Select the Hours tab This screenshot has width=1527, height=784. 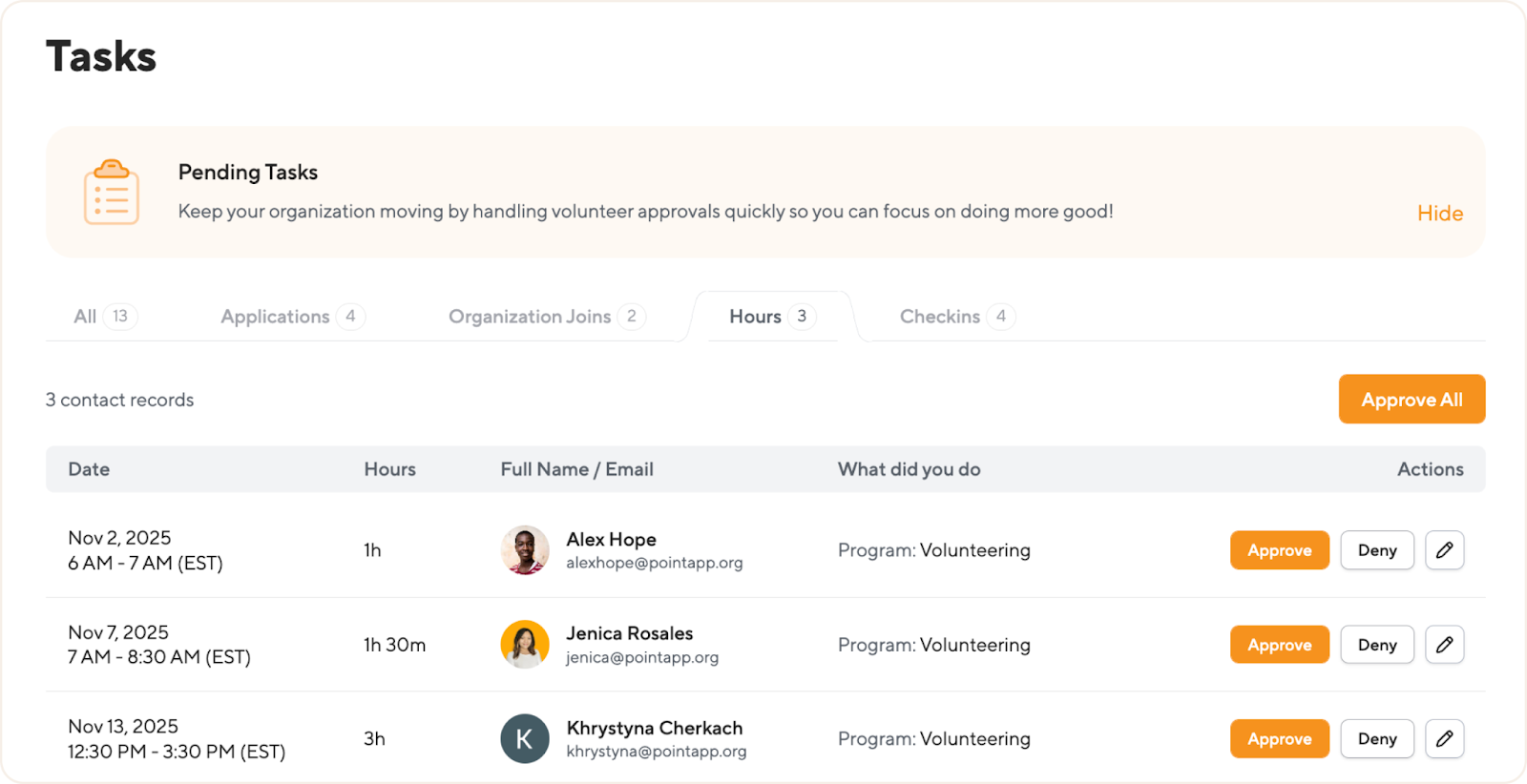pyautogui.click(x=772, y=317)
